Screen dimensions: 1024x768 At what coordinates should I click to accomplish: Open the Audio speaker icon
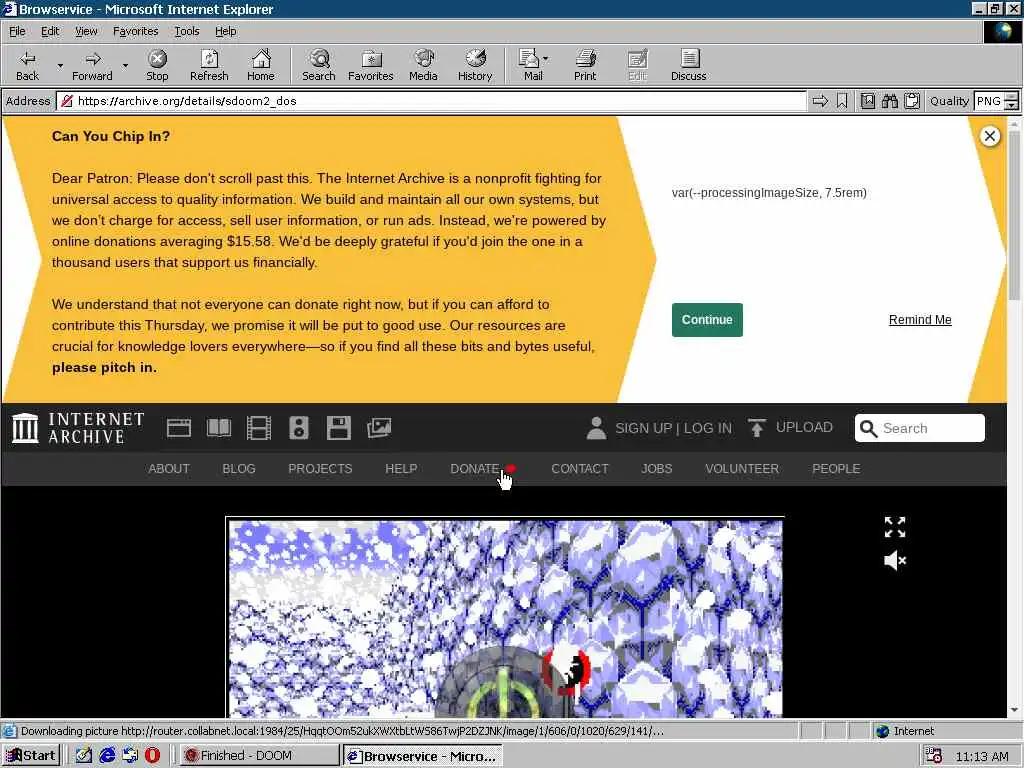coord(298,428)
